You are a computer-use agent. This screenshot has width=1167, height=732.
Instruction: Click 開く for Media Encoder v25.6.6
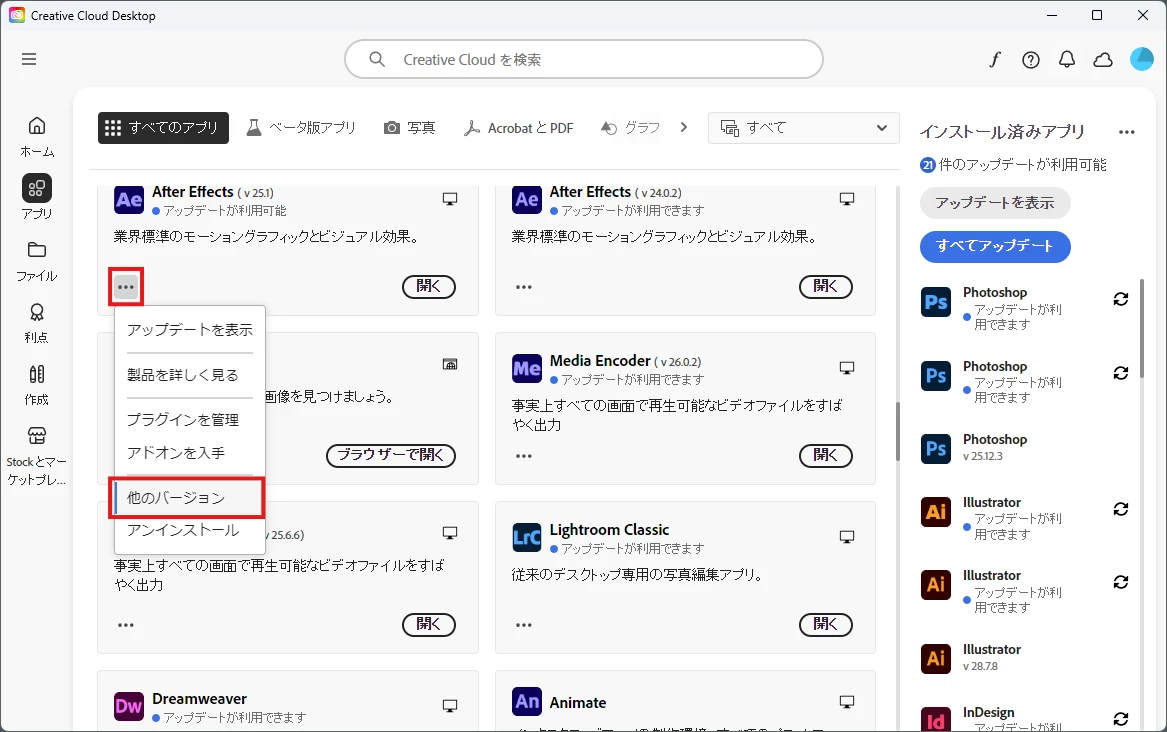point(429,624)
